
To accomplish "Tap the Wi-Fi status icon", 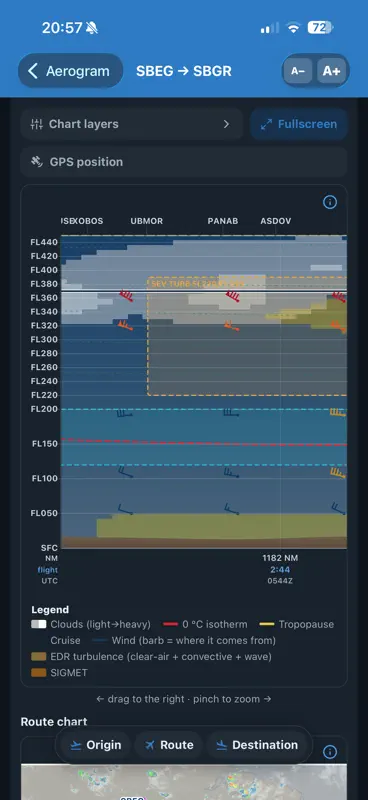I will (x=293, y=28).
